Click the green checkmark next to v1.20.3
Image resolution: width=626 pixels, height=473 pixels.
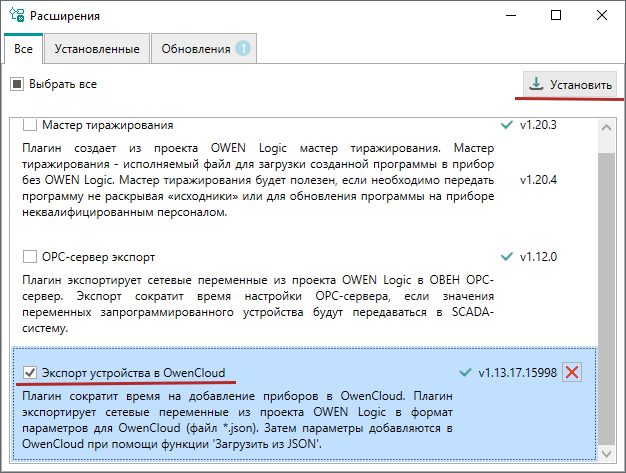[x=505, y=126]
